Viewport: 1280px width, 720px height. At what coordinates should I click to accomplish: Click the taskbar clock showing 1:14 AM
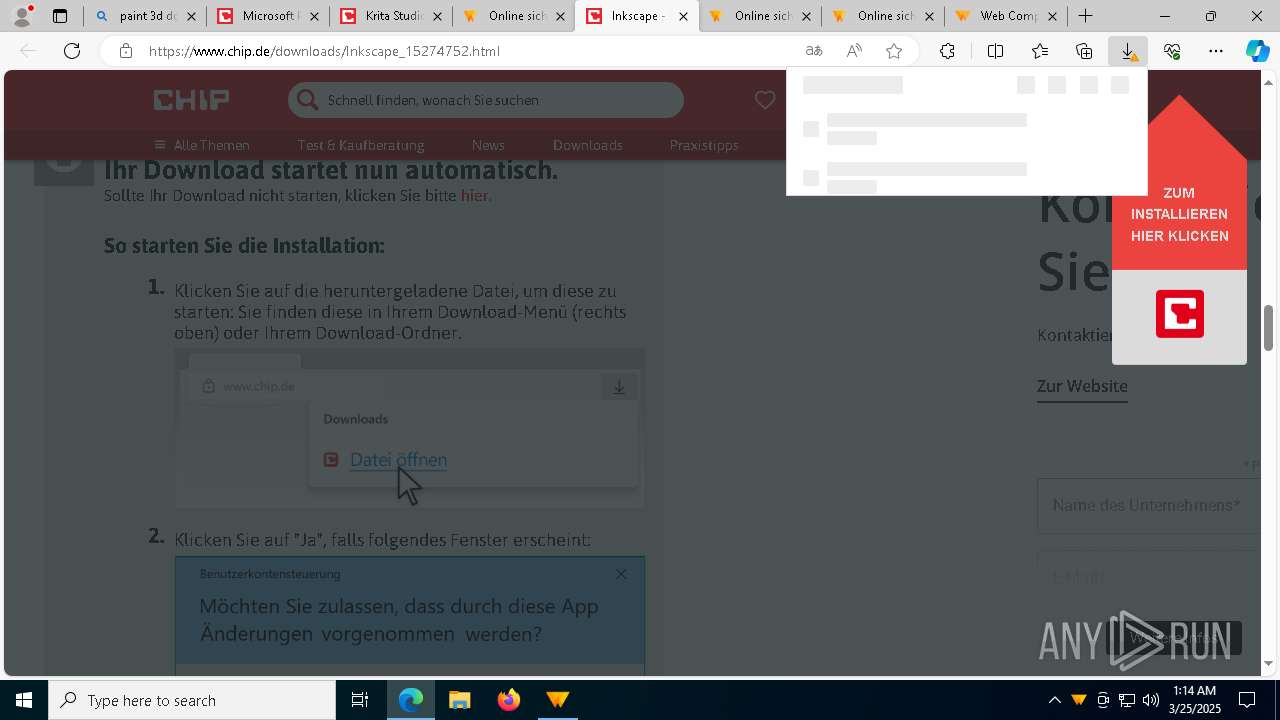(1195, 700)
